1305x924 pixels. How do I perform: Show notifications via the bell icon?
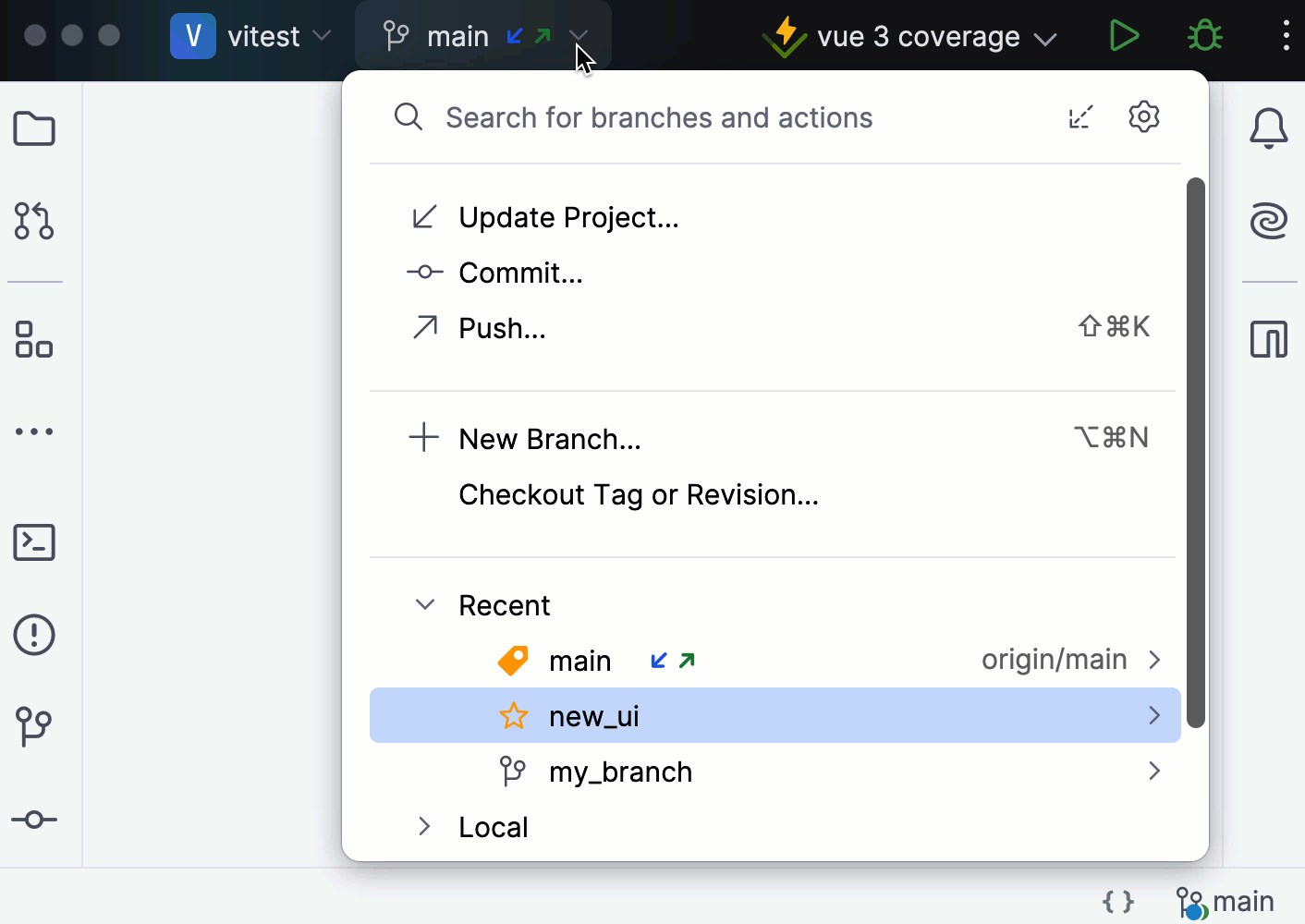[x=1269, y=128]
